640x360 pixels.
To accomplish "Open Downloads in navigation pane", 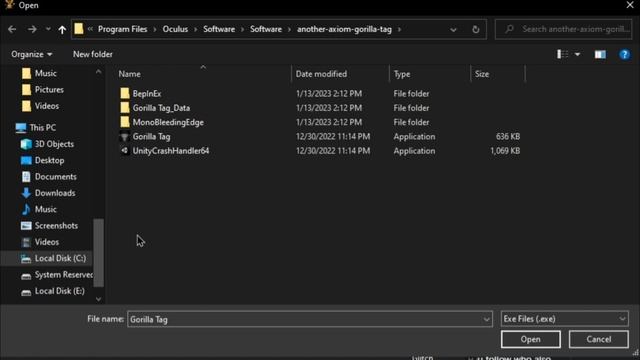I will click(x=55, y=193).
